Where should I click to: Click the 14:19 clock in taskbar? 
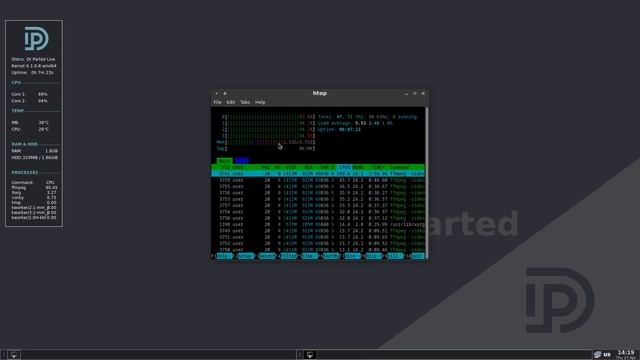pos(626,352)
